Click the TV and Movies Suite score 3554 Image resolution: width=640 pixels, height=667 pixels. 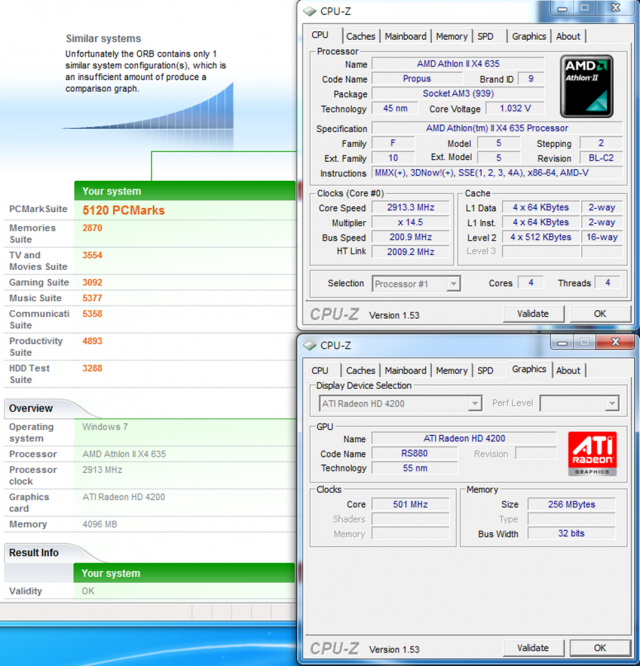click(x=92, y=255)
